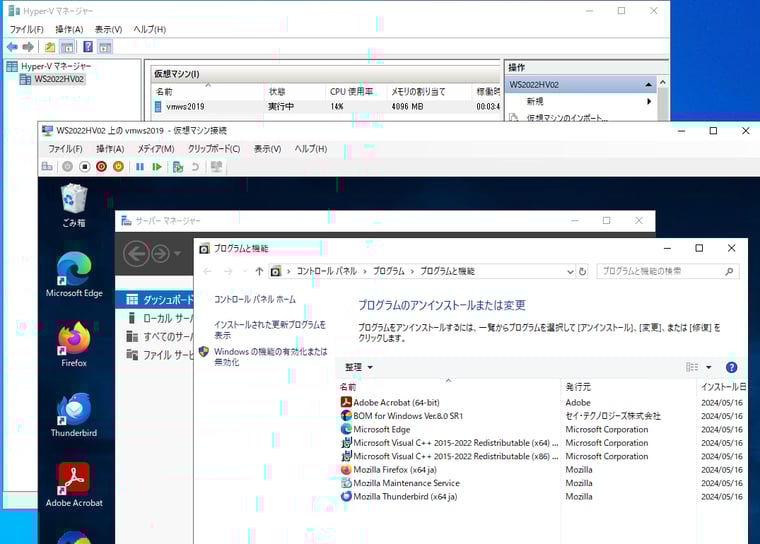Open the Server Manager navigation history dropdown arrow
This screenshot has width=760, height=544.
177,254
